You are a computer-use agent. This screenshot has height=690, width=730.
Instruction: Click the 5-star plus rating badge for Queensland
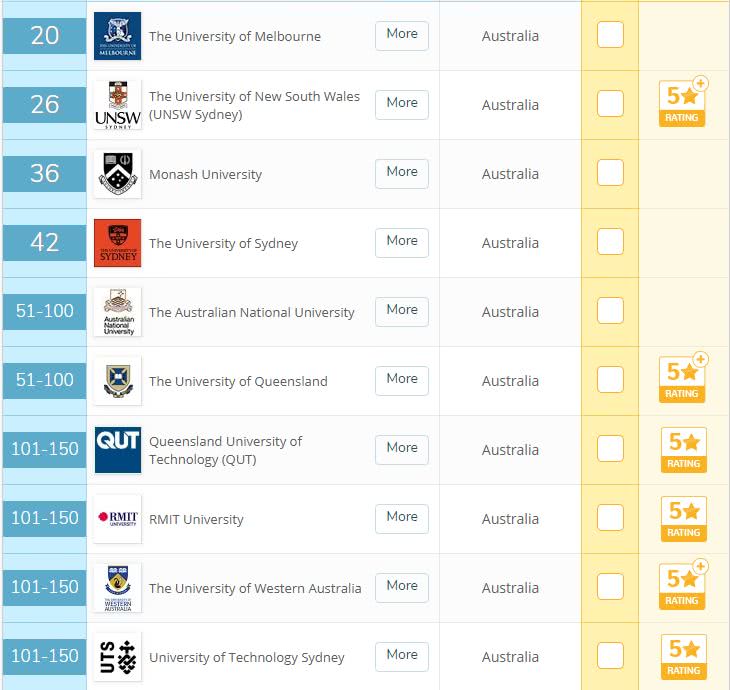point(683,378)
